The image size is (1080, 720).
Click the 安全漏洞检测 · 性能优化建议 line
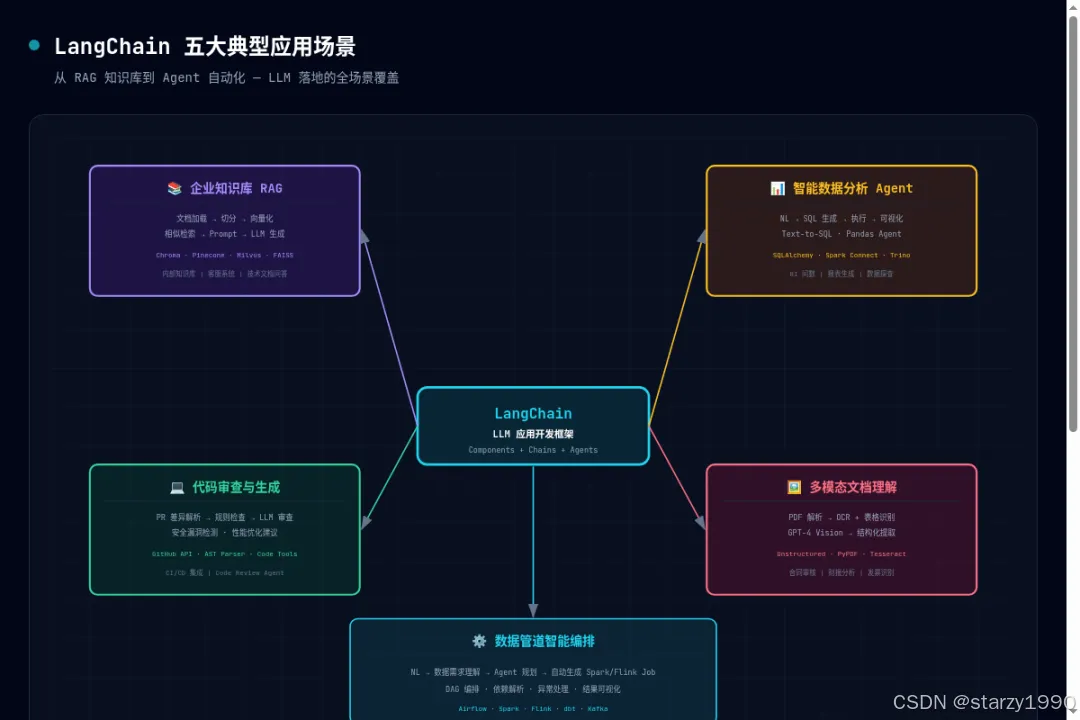(225, 533)
